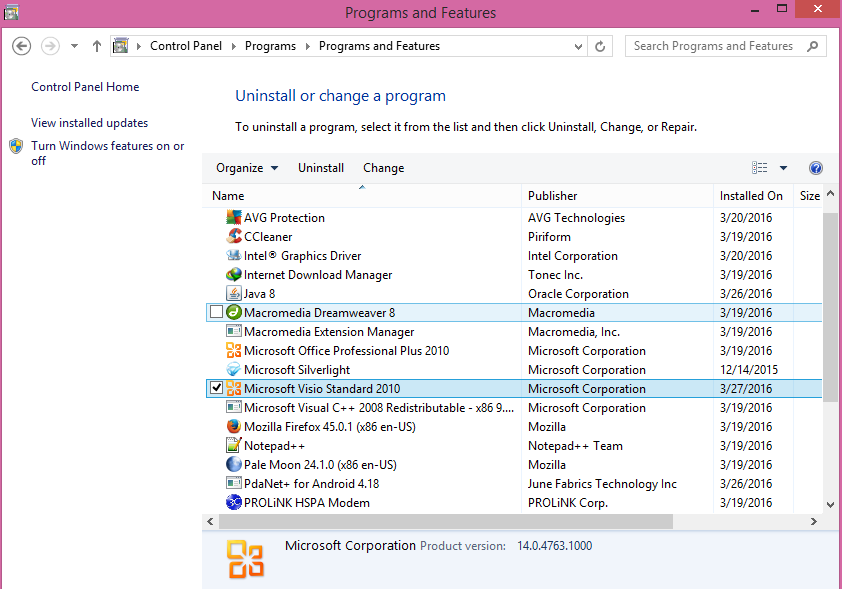Open the Control Panel Home link
Image resolution: width=842 pixels, height=589 pixels.
click(85, 87)
